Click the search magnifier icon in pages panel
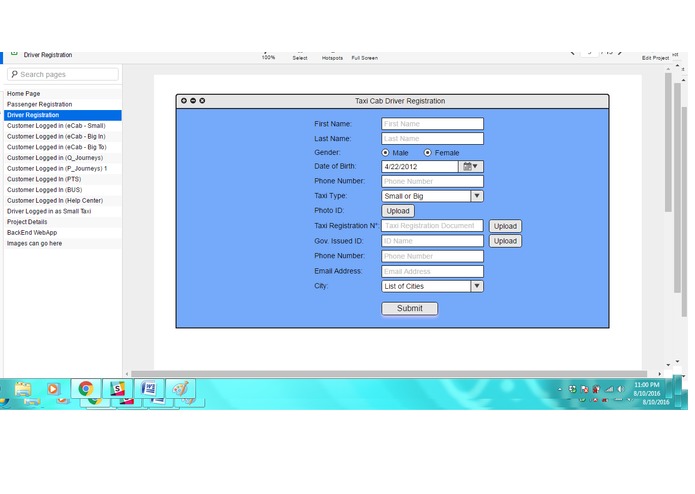This screenshot has height=494, width=695. tap(15, 74)
